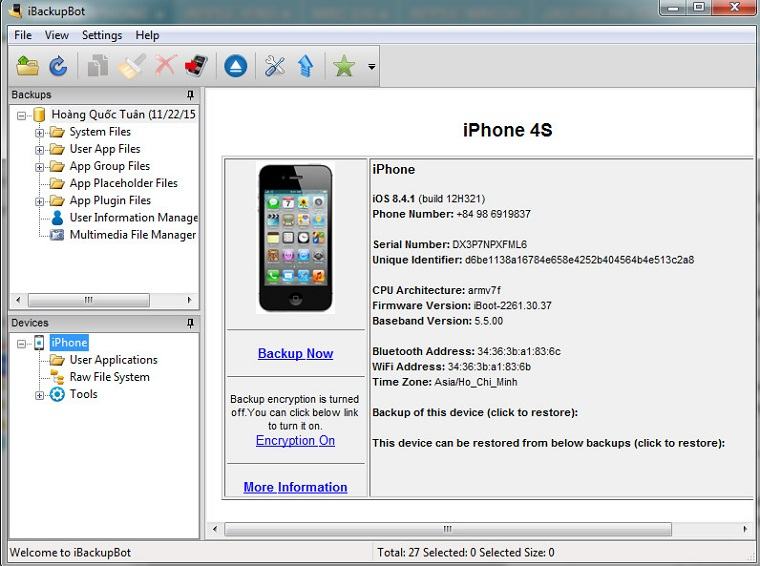This screenshot has width=760, height=566.
Task: Click the 'Asia/Ho_Chi_Minh' time zone value
Action: point(476,382)
